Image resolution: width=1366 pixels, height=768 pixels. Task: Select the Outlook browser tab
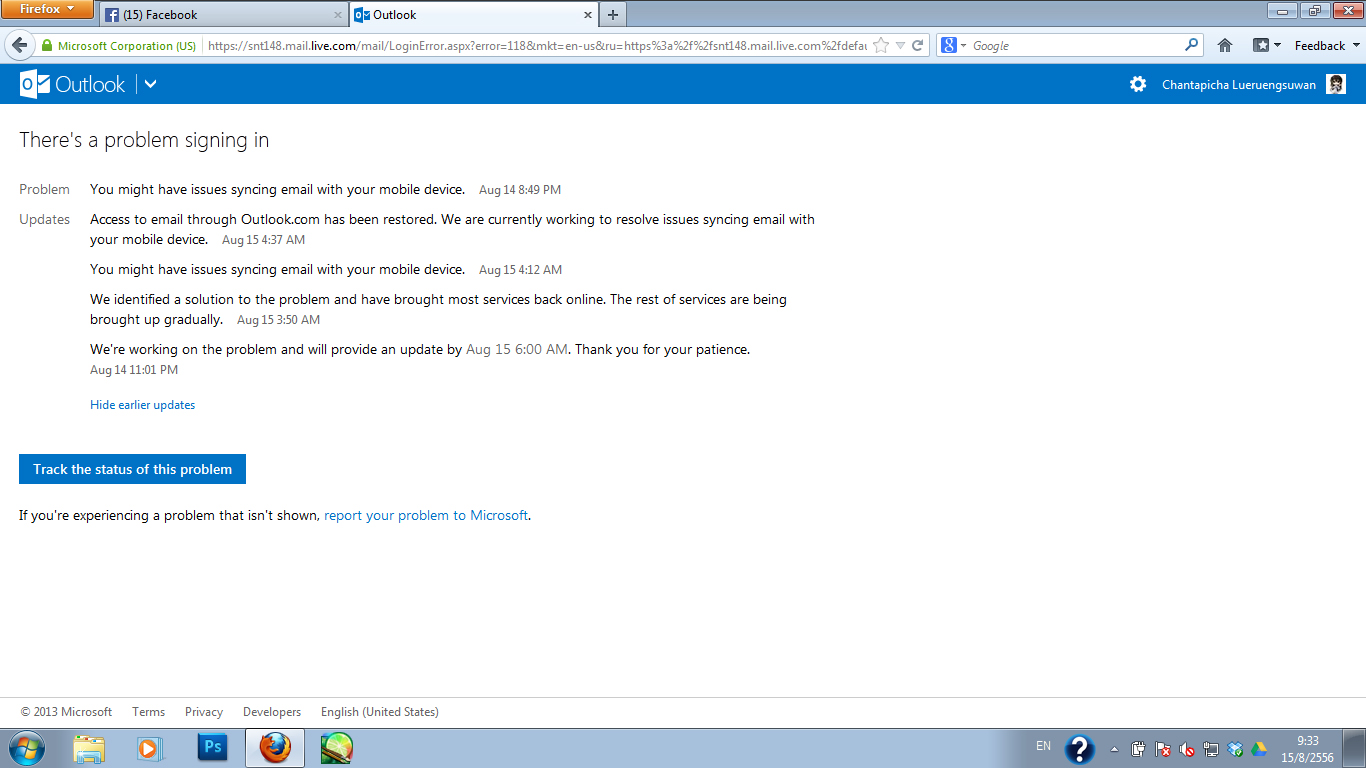pos(473,15)
